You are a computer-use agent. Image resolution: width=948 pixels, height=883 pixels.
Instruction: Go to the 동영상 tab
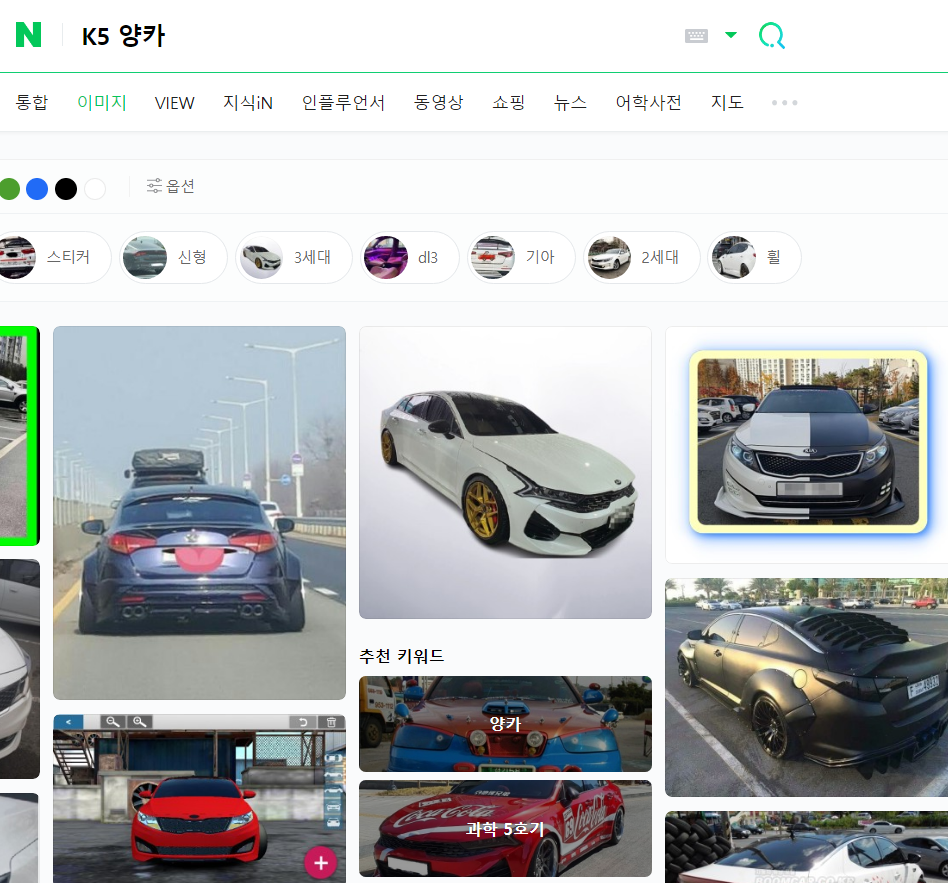click(438, 102)
